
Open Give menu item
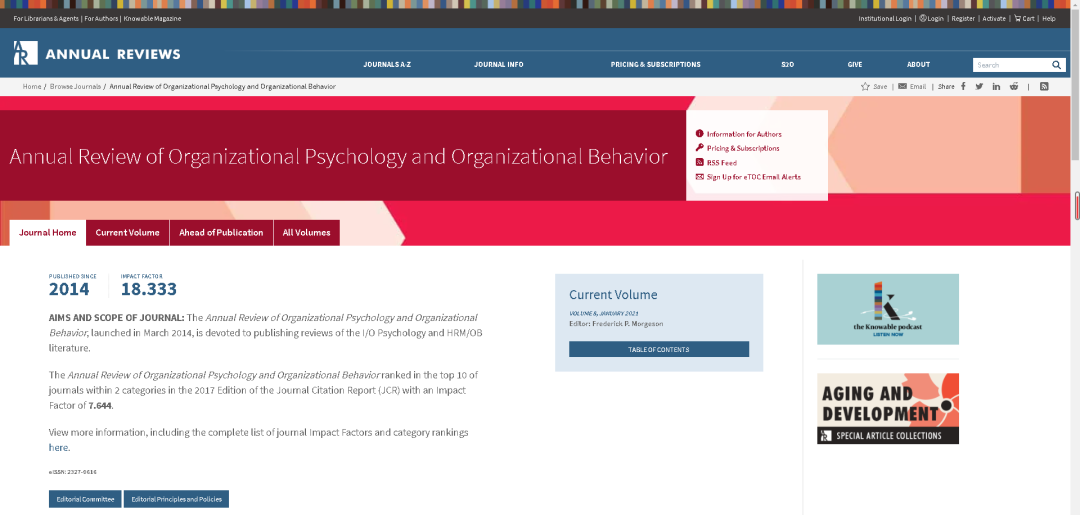(855, 64)
